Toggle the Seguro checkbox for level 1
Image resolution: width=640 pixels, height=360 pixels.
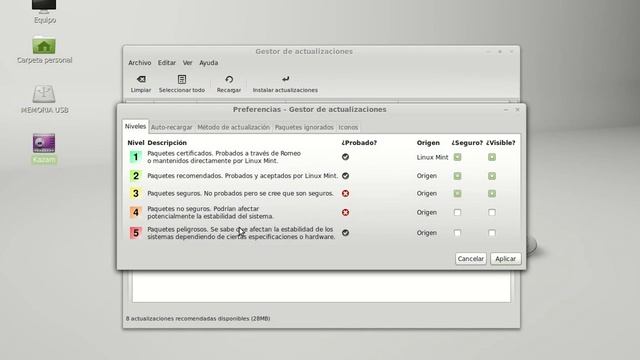pos(458,157)
